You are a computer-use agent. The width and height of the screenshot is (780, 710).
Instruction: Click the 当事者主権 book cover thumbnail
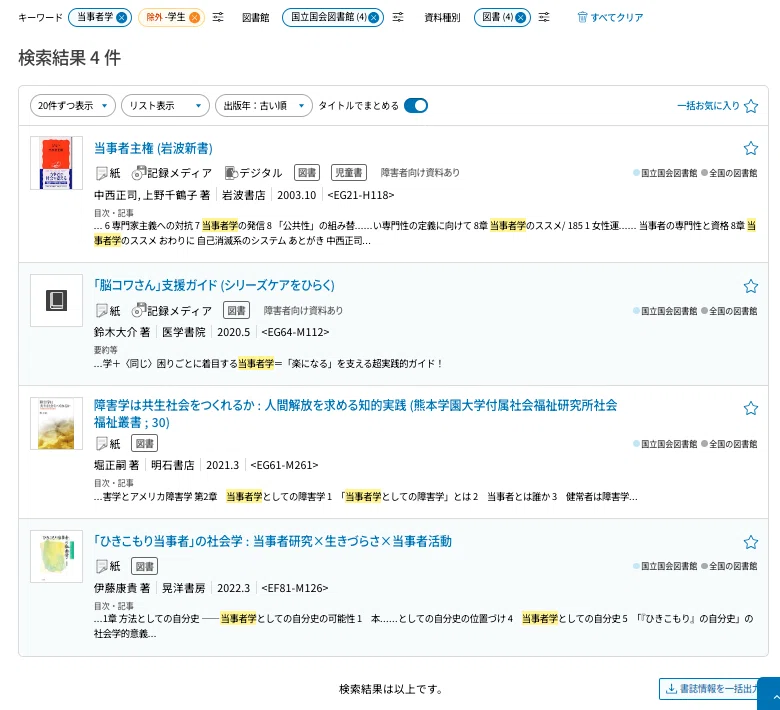[56, 163]
